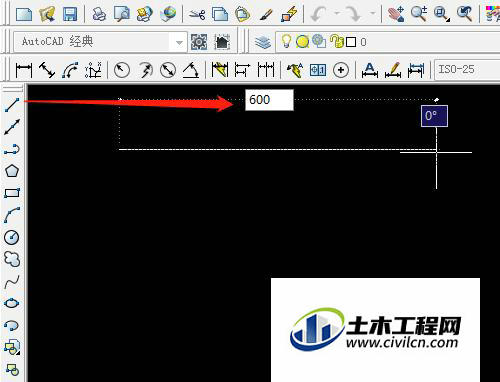Toggle layer 0 on/off lightbulb
500x382 pixels.
[x=286, y=42]
